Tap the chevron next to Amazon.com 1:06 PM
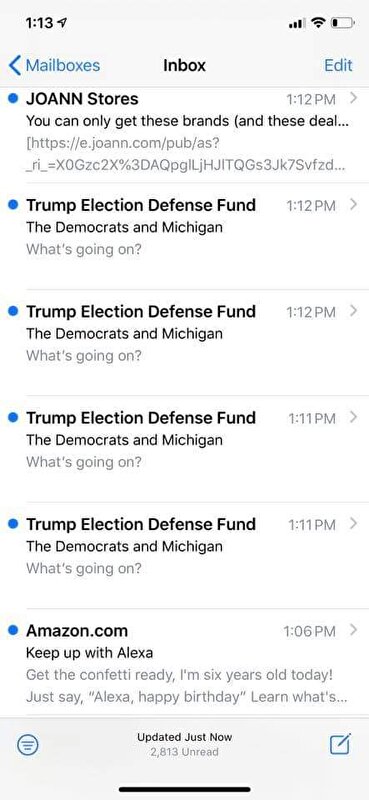369x800 pixels. coord(353,631)
